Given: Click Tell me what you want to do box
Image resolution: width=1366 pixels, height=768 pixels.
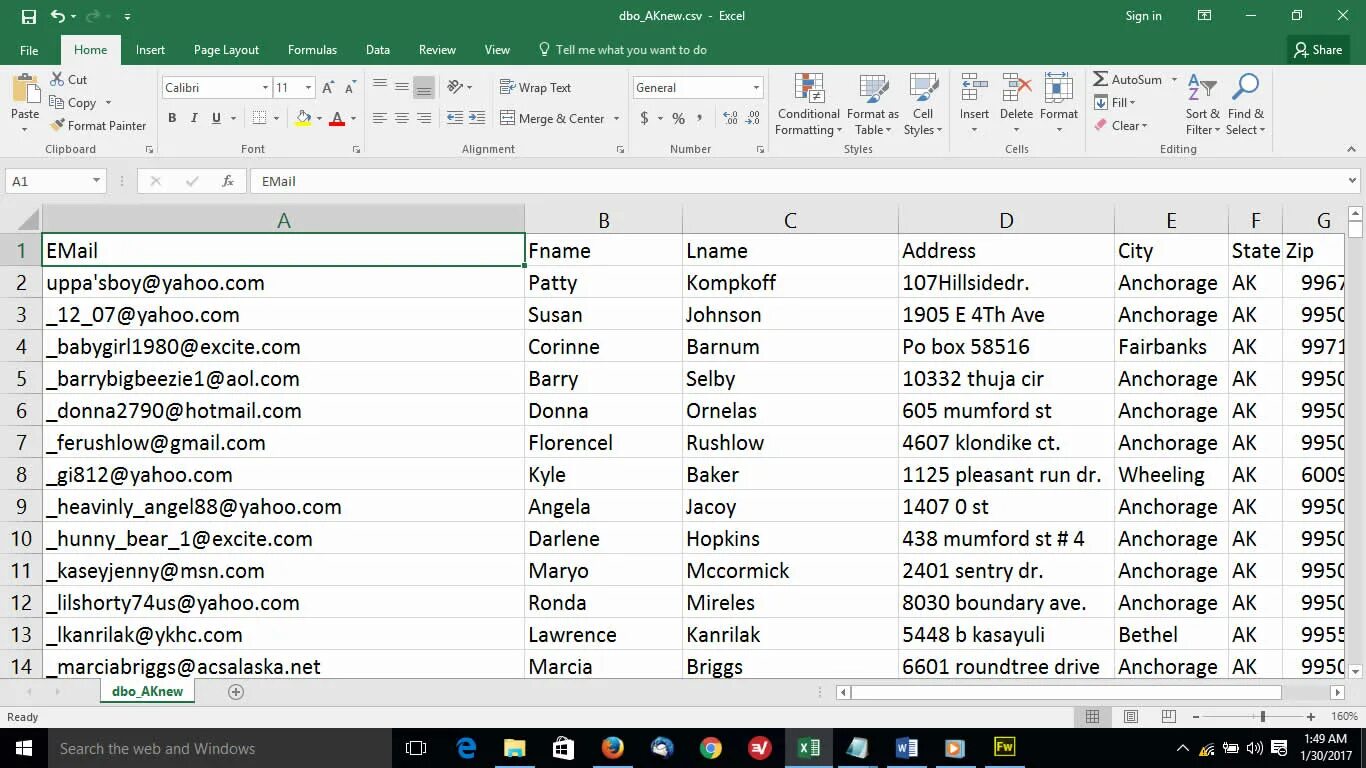Looking at the screenshot, I should pos(622,50).
